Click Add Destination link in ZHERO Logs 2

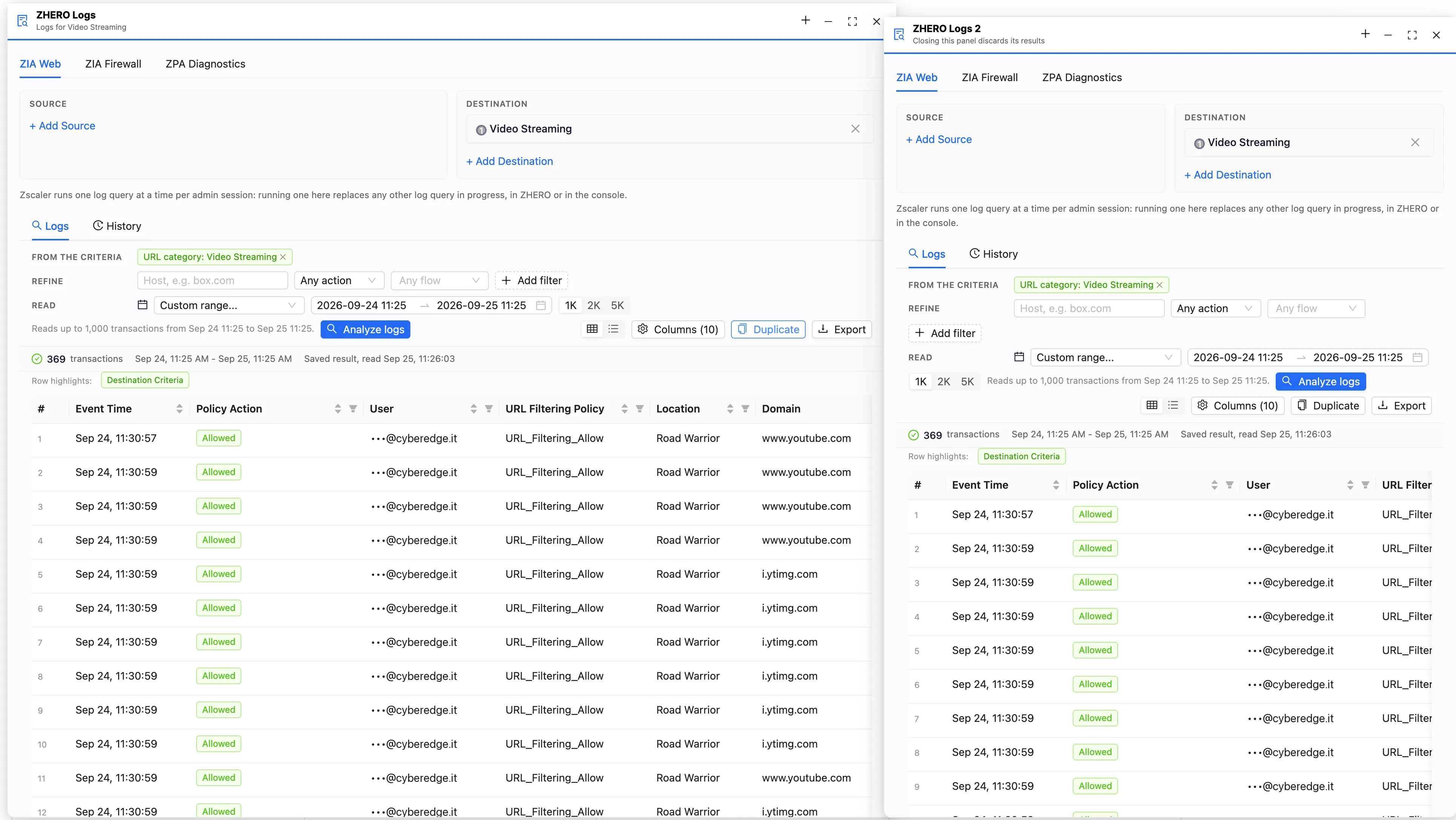(1228, 175)
